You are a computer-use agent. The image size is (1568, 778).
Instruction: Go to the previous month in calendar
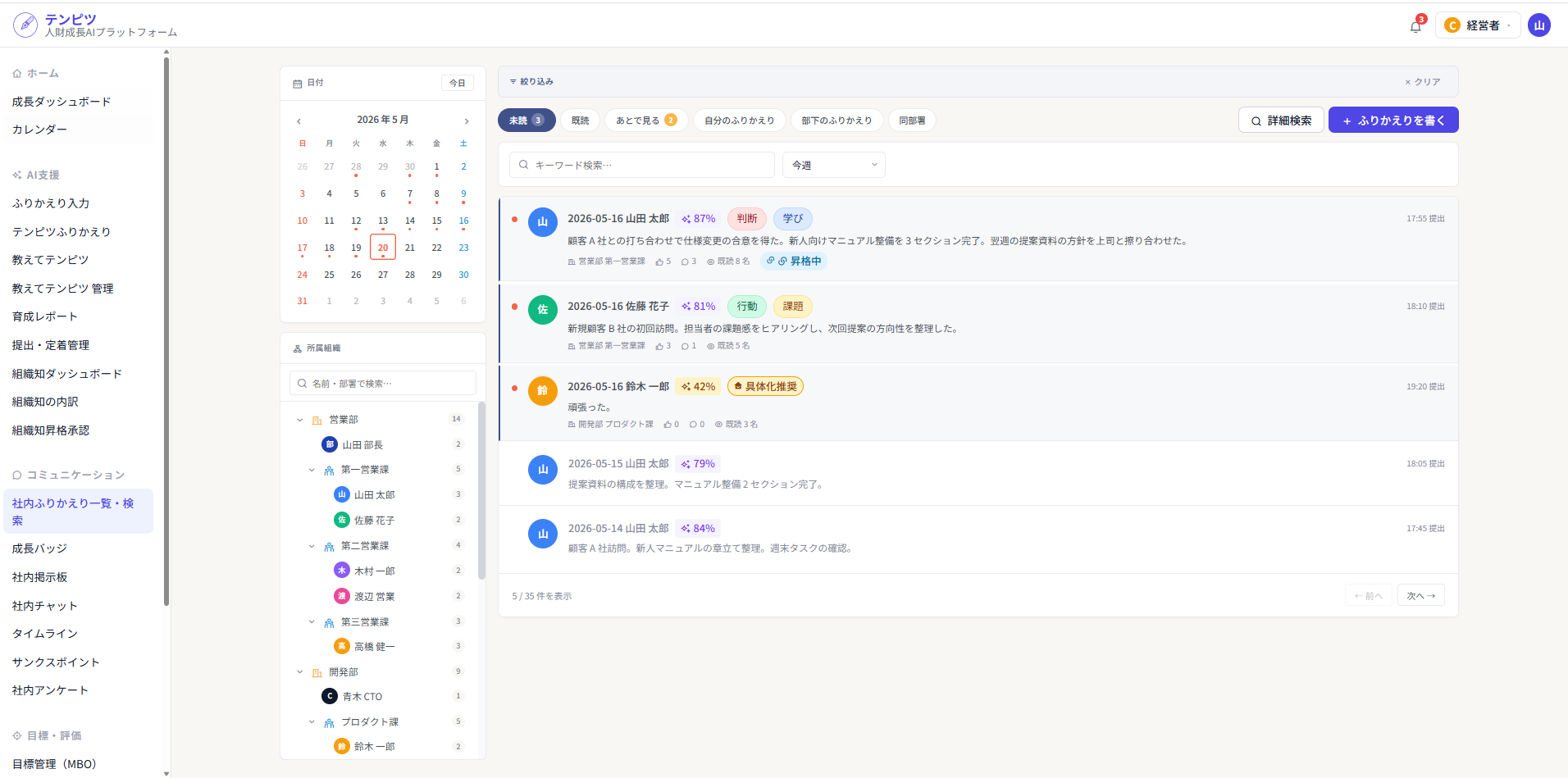coord(299,121)
